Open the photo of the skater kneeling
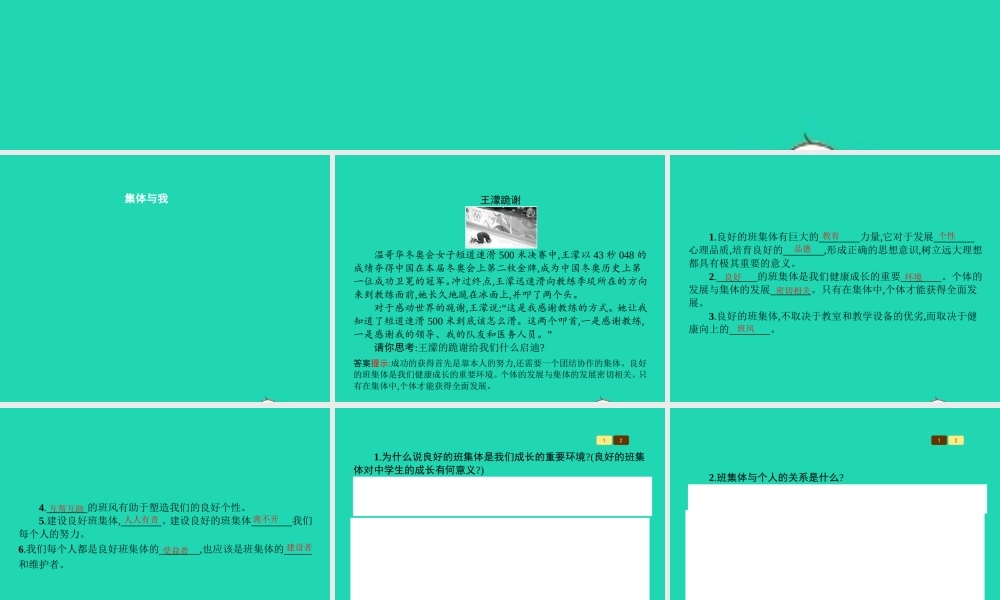The width and height of the screenshot is (1000, 600). pos(501,227)
